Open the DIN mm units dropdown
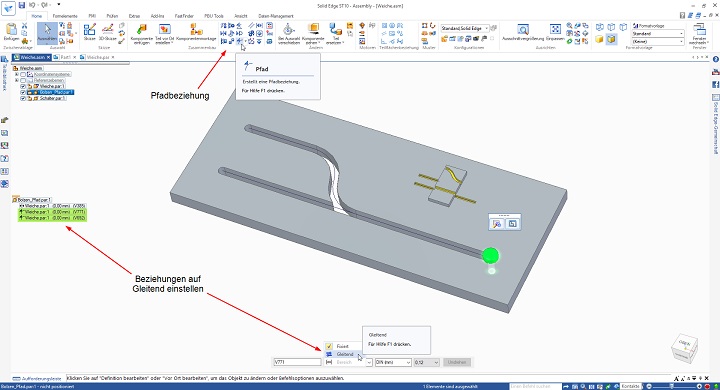This screenshot has width=720, height=390. [x=393, y=362]
